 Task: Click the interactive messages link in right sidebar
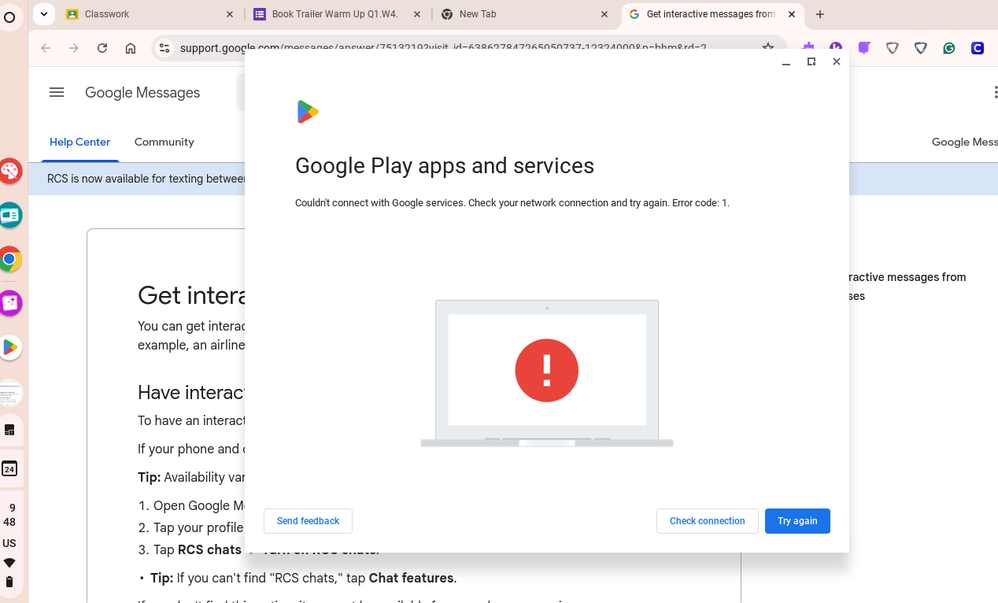(908, 287)
